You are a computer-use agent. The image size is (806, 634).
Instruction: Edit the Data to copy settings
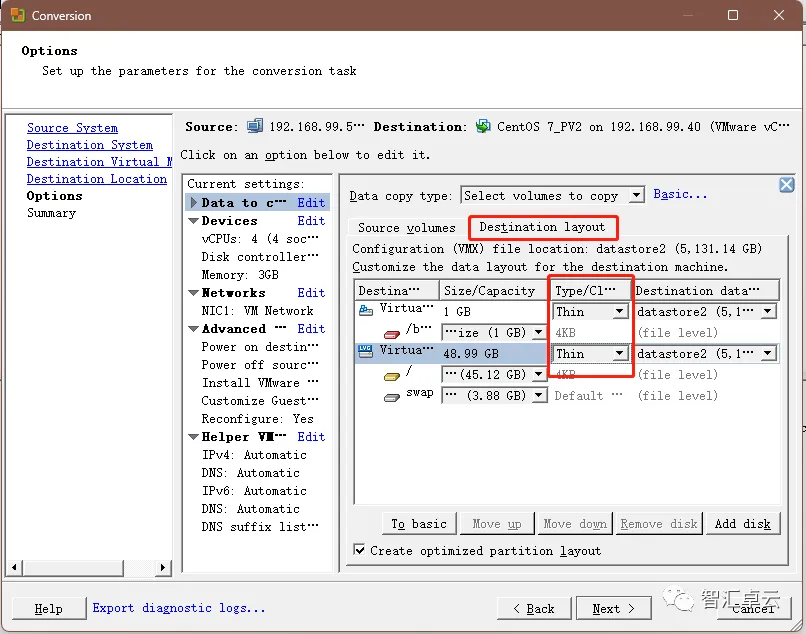(311, 203)
